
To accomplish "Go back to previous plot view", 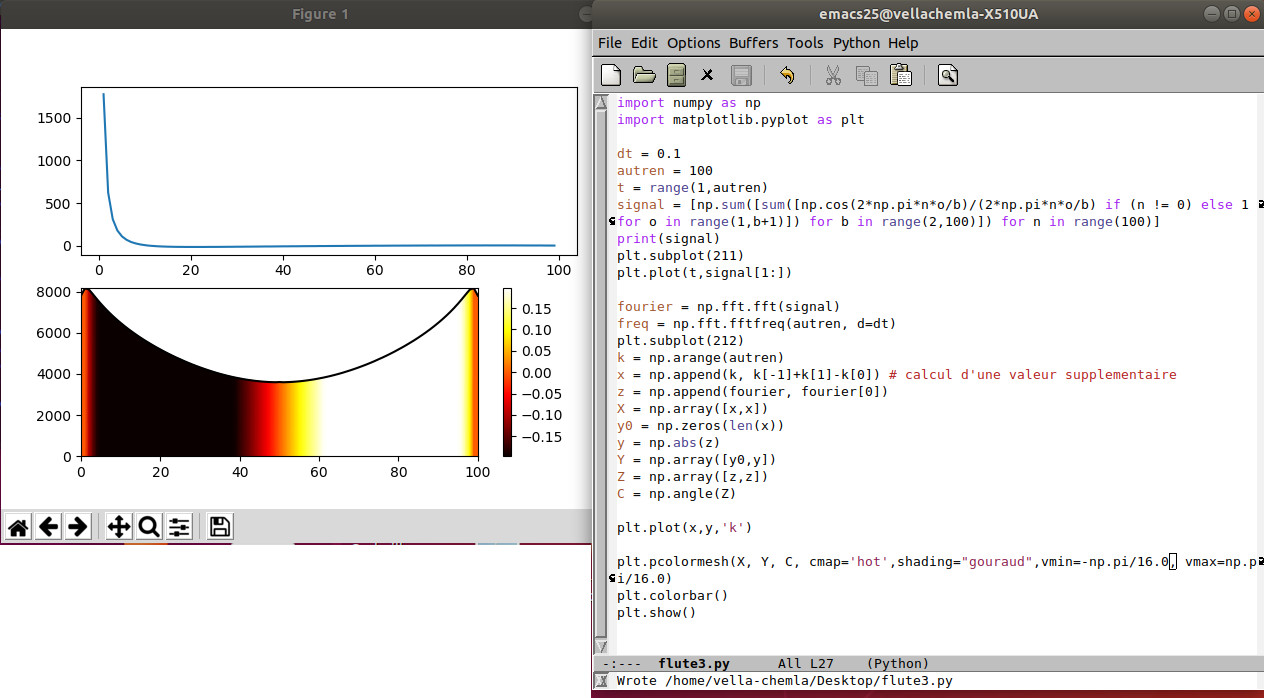I will click(48, 527).
